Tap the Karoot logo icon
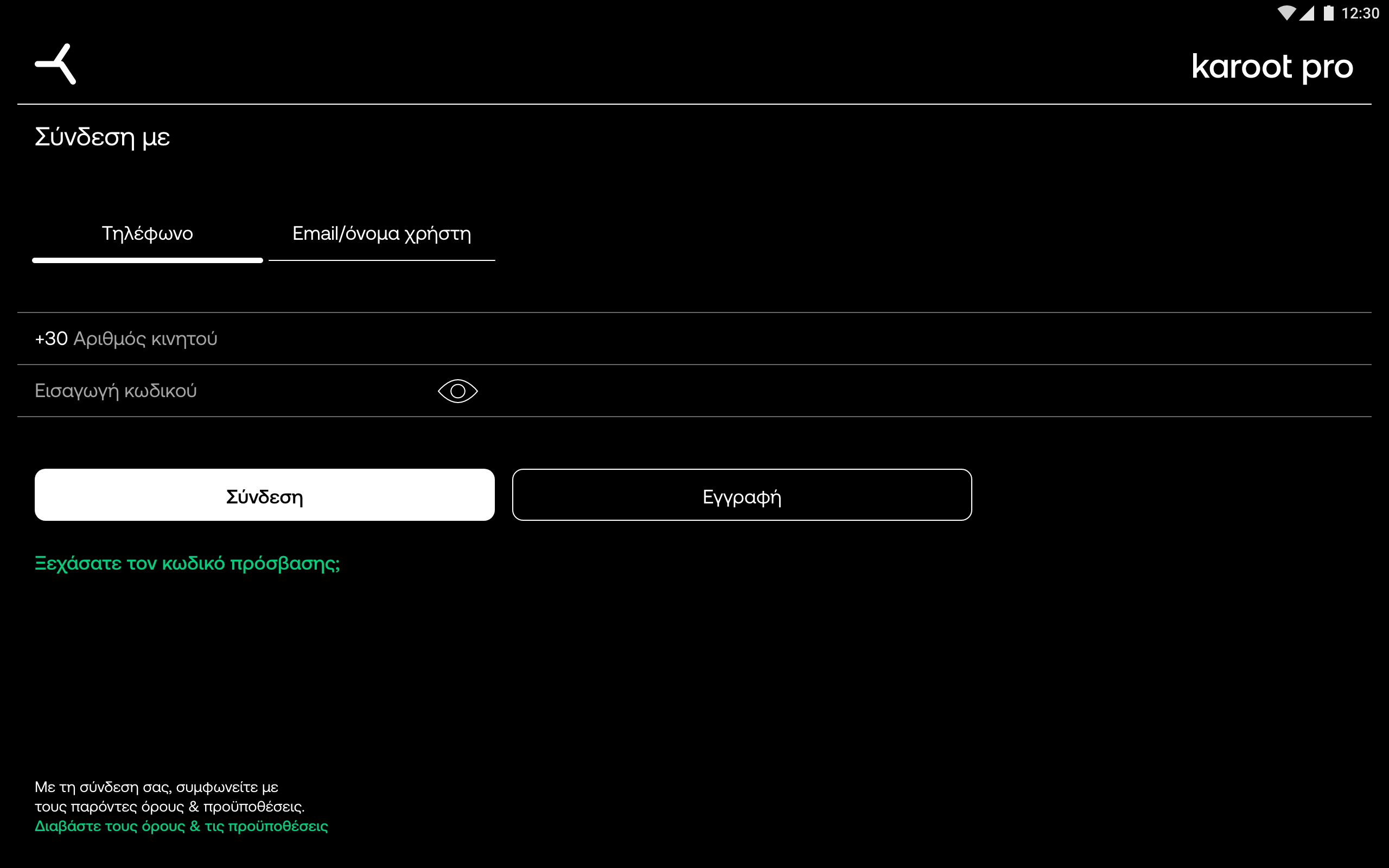 click(56, 65)
